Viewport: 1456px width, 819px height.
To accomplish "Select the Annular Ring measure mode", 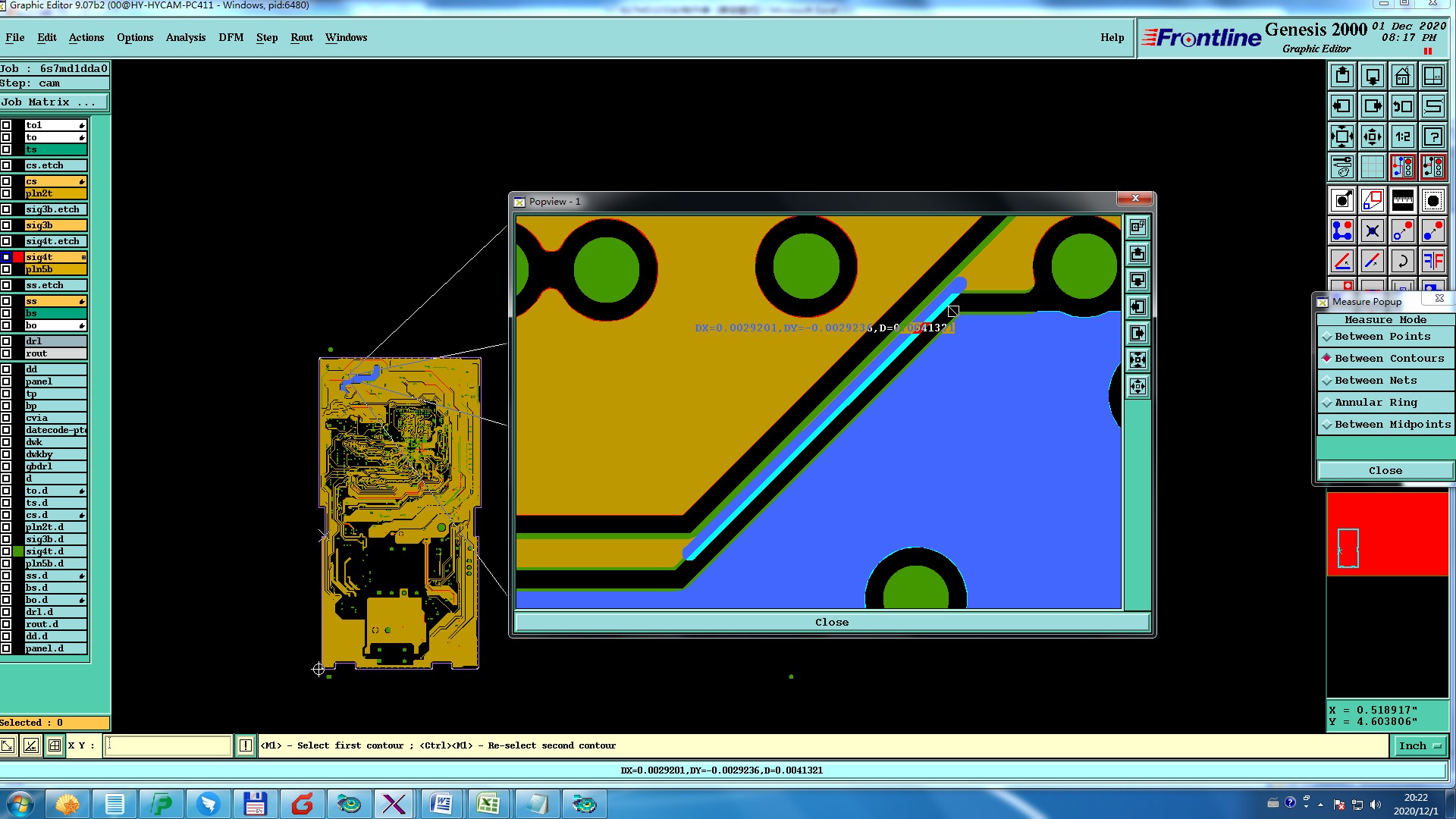I will tap(1376, 403).
